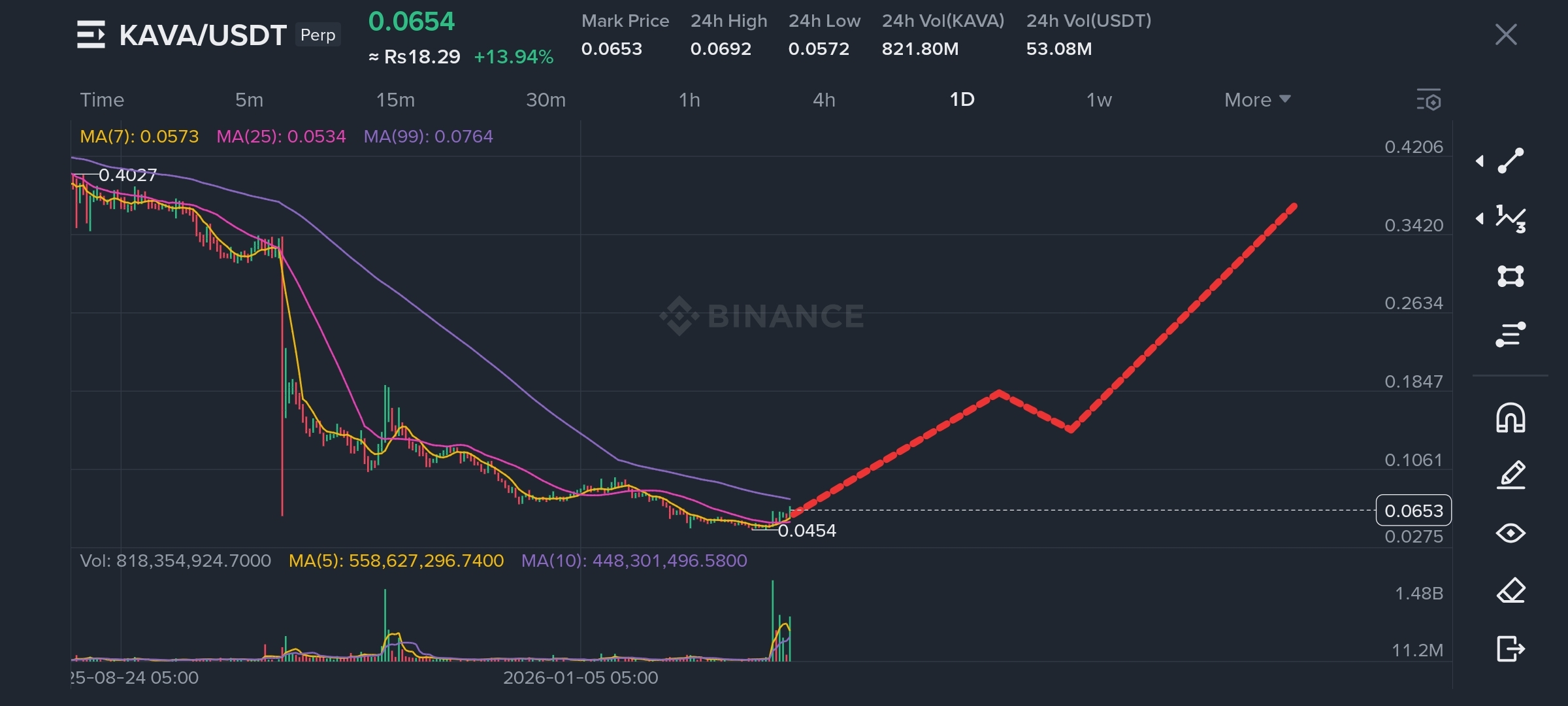Tap the Perp contract label

[x=318, y=35]
